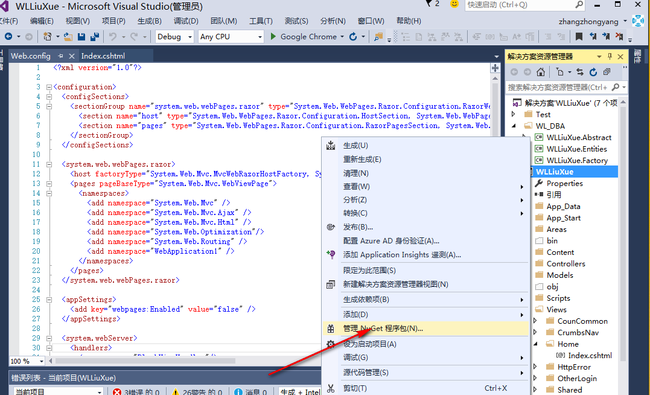
Task: Collapse the configSections node in code outline
Action: [x=49, y=97]
